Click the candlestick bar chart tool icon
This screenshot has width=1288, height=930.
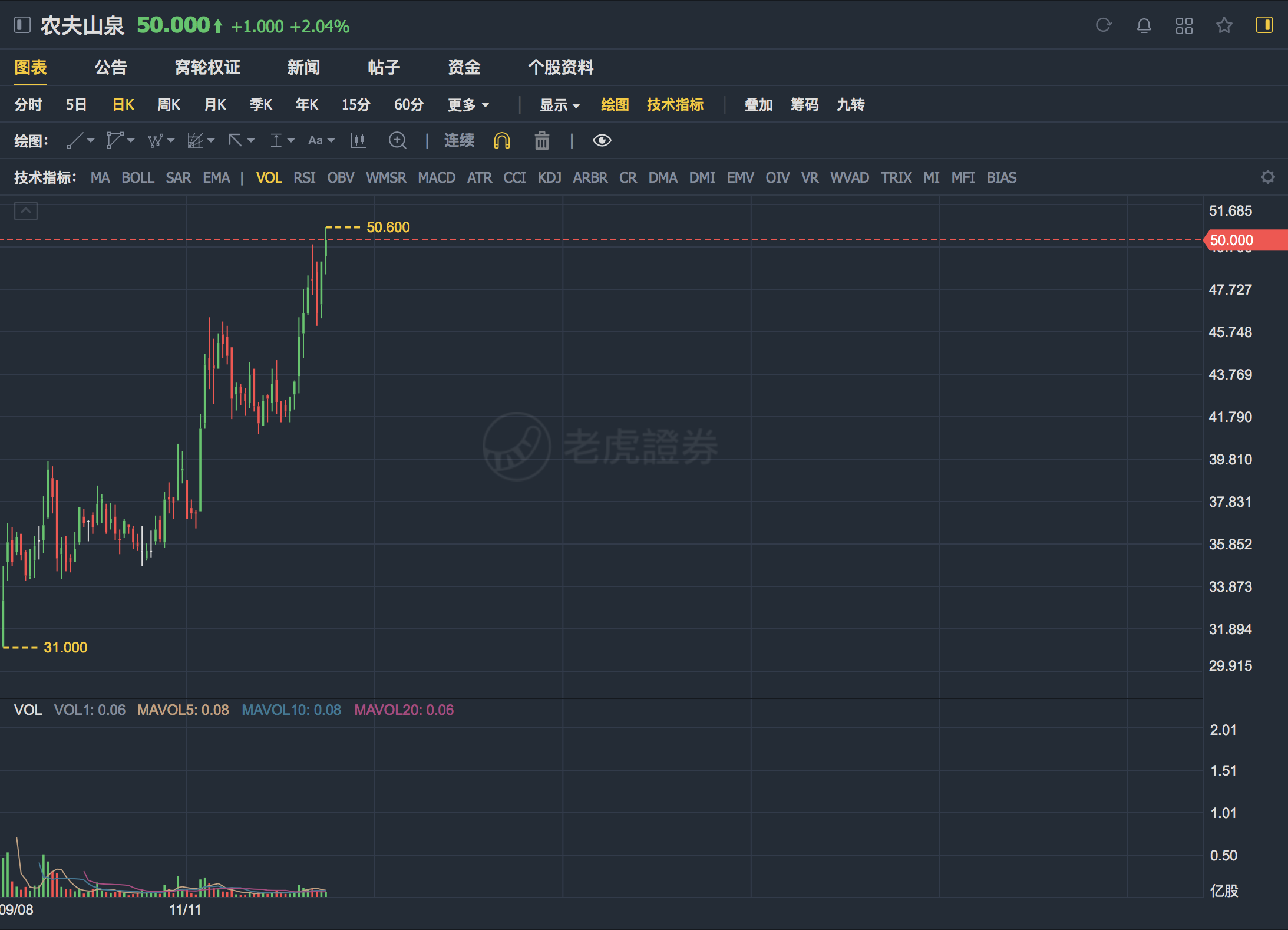pos(358,140)
